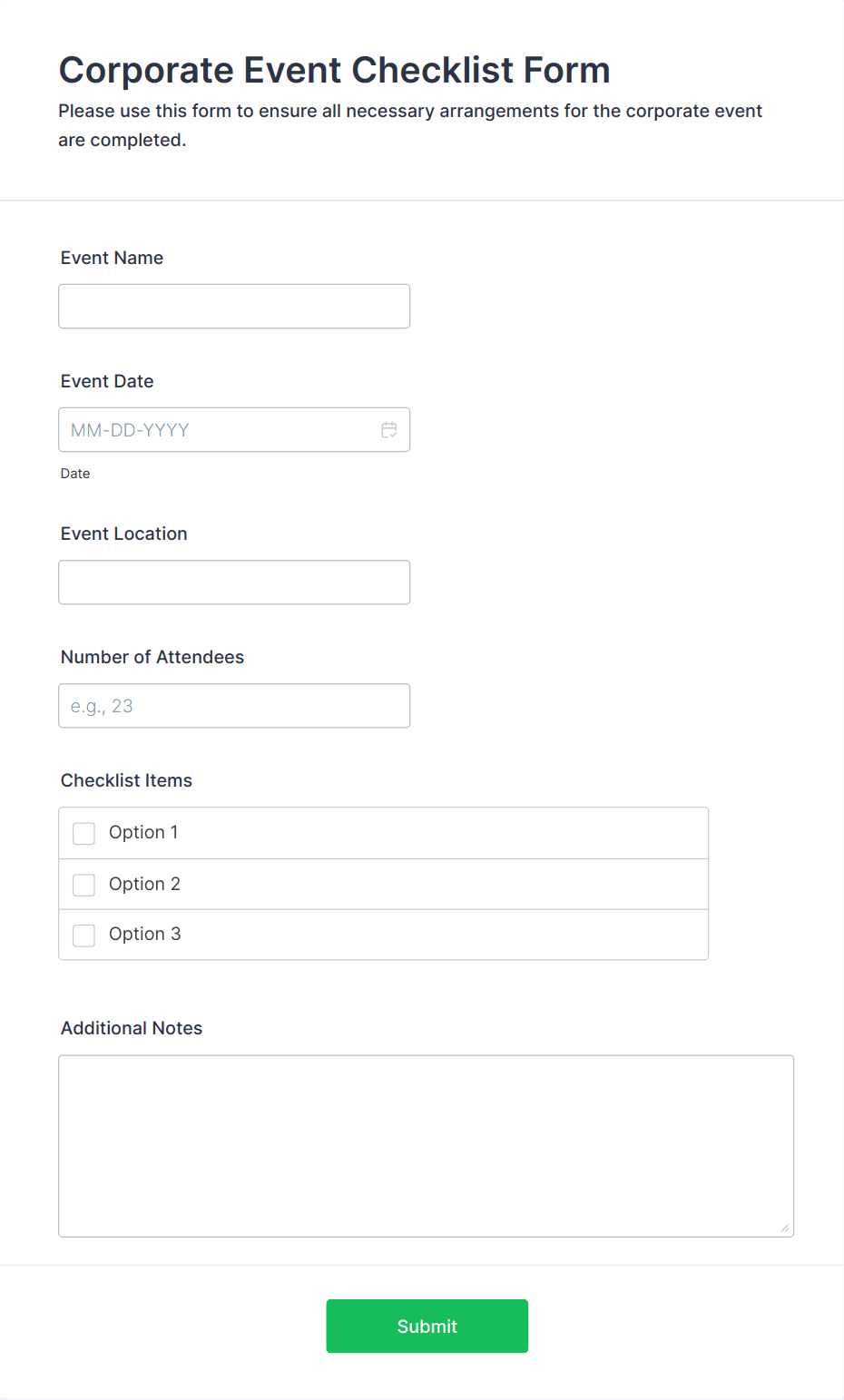Enable the Option 3 checkbox
The image size is (844, 1400).
click(84, 935)
